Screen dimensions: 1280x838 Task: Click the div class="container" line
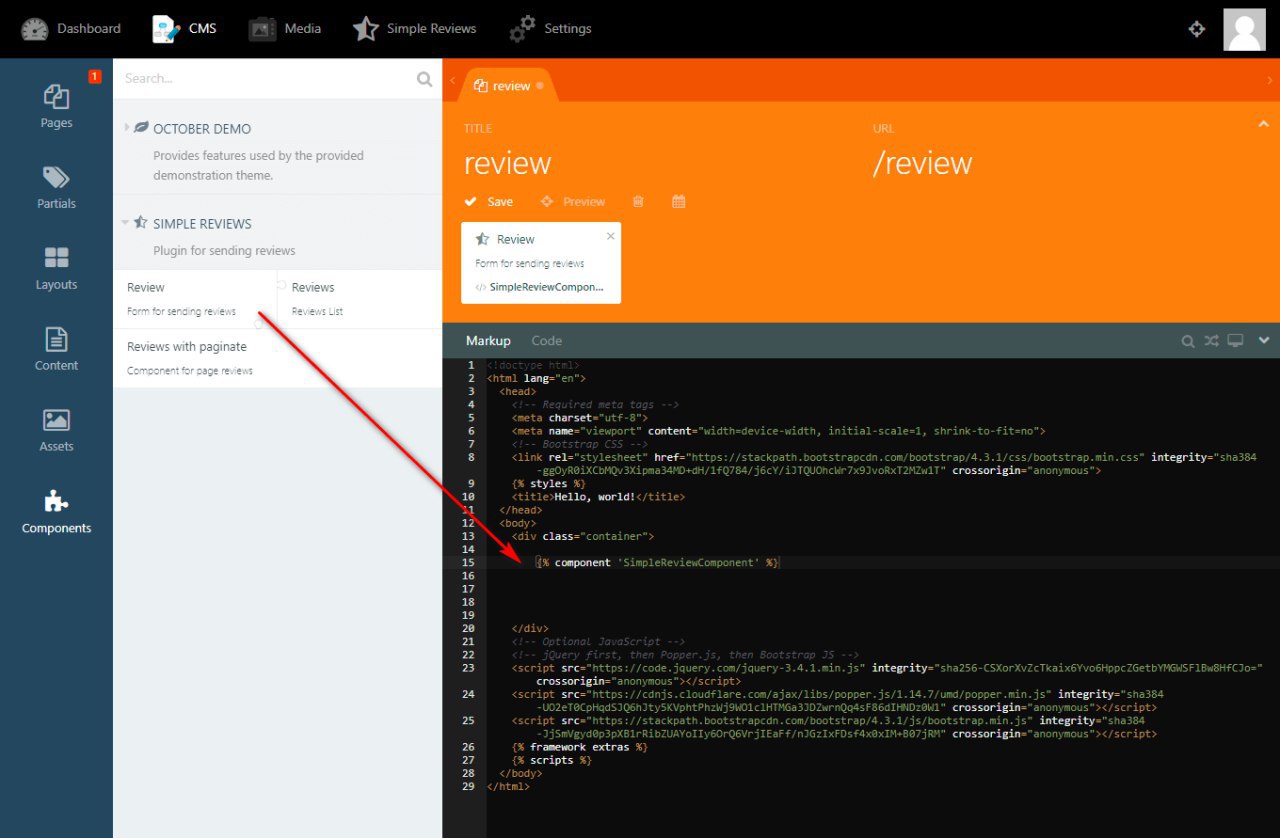point(582,536)
